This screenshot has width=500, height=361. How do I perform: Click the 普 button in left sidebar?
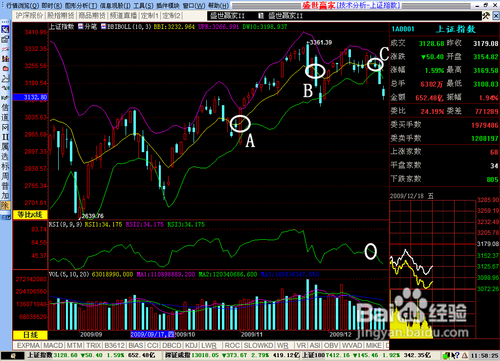(x=5, y=186)
